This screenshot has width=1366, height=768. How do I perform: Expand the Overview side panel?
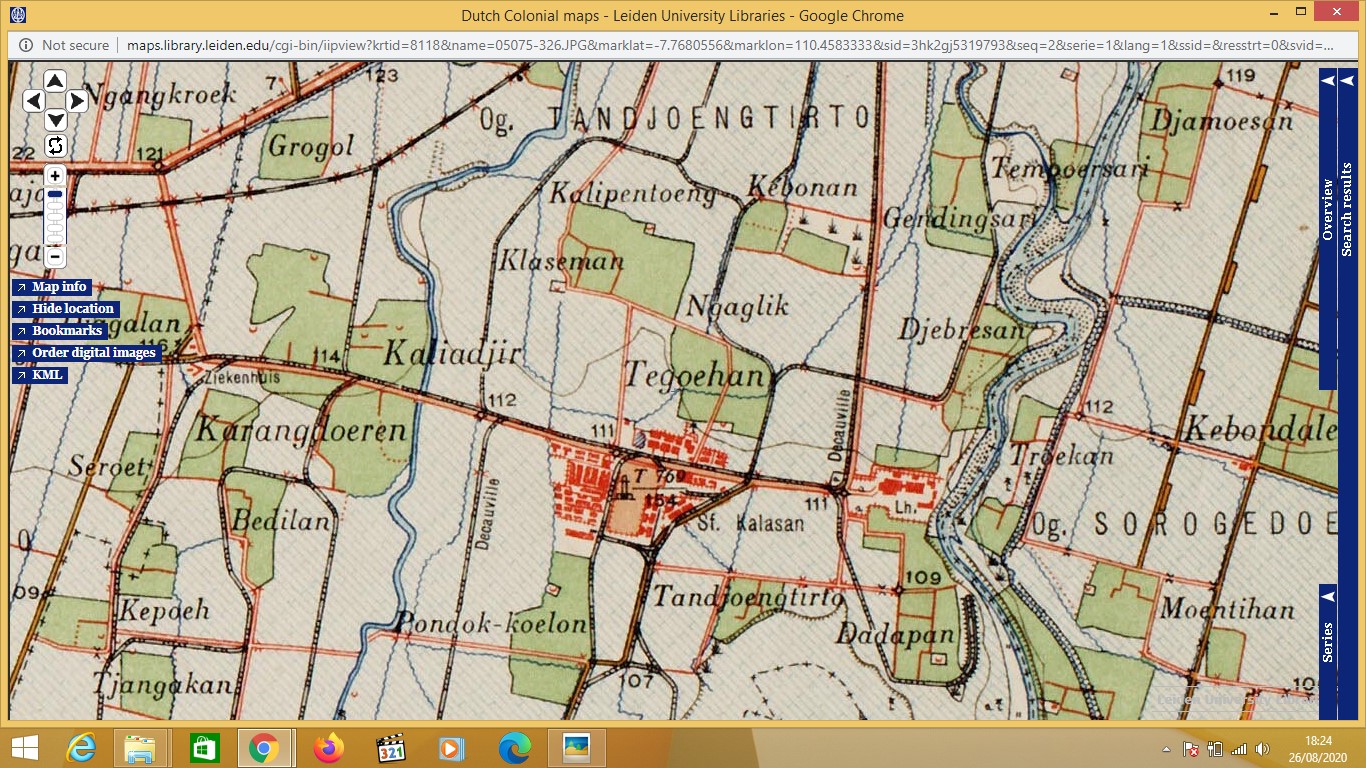[x=1328, y=228]
